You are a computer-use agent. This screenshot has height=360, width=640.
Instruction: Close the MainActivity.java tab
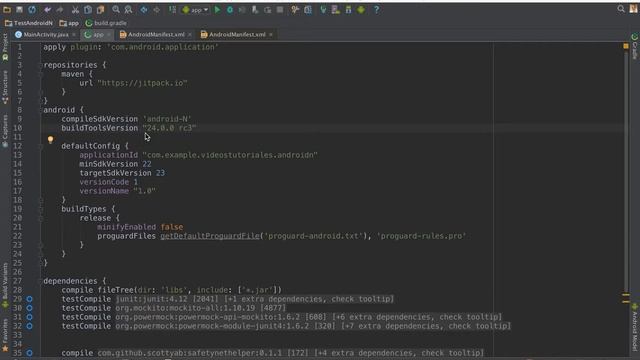coord(74,35)
